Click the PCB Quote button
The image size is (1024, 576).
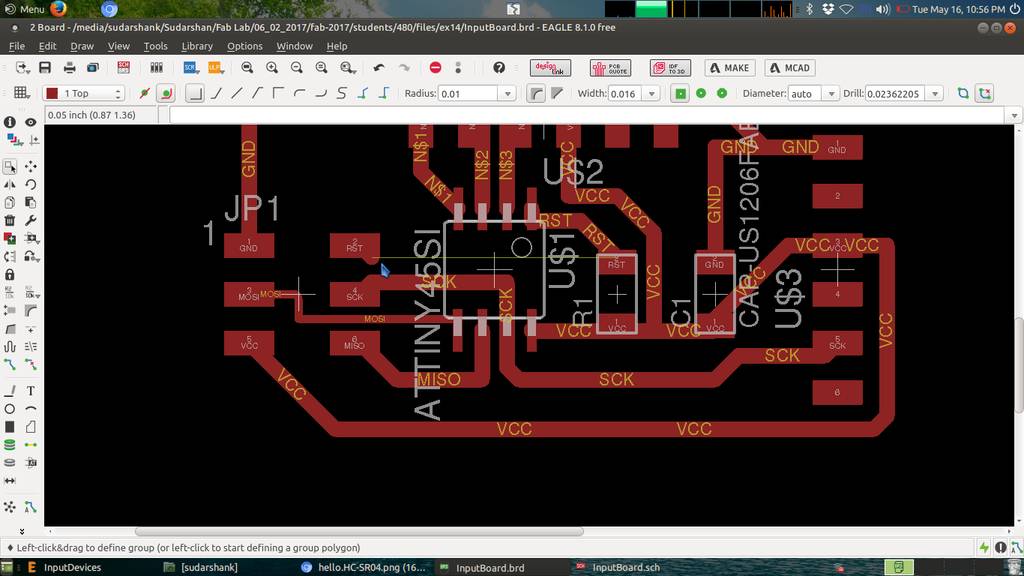coord(610,68)
